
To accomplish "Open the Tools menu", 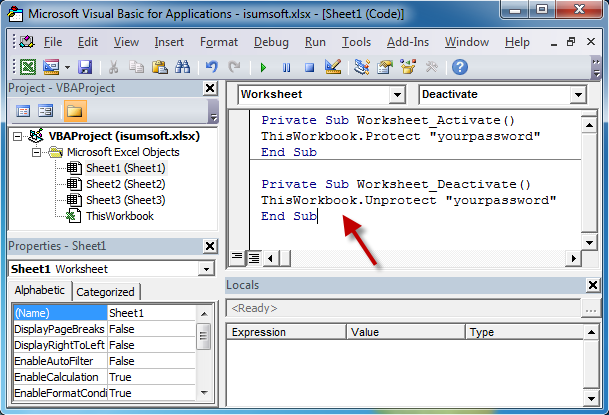I will [356, 42].
